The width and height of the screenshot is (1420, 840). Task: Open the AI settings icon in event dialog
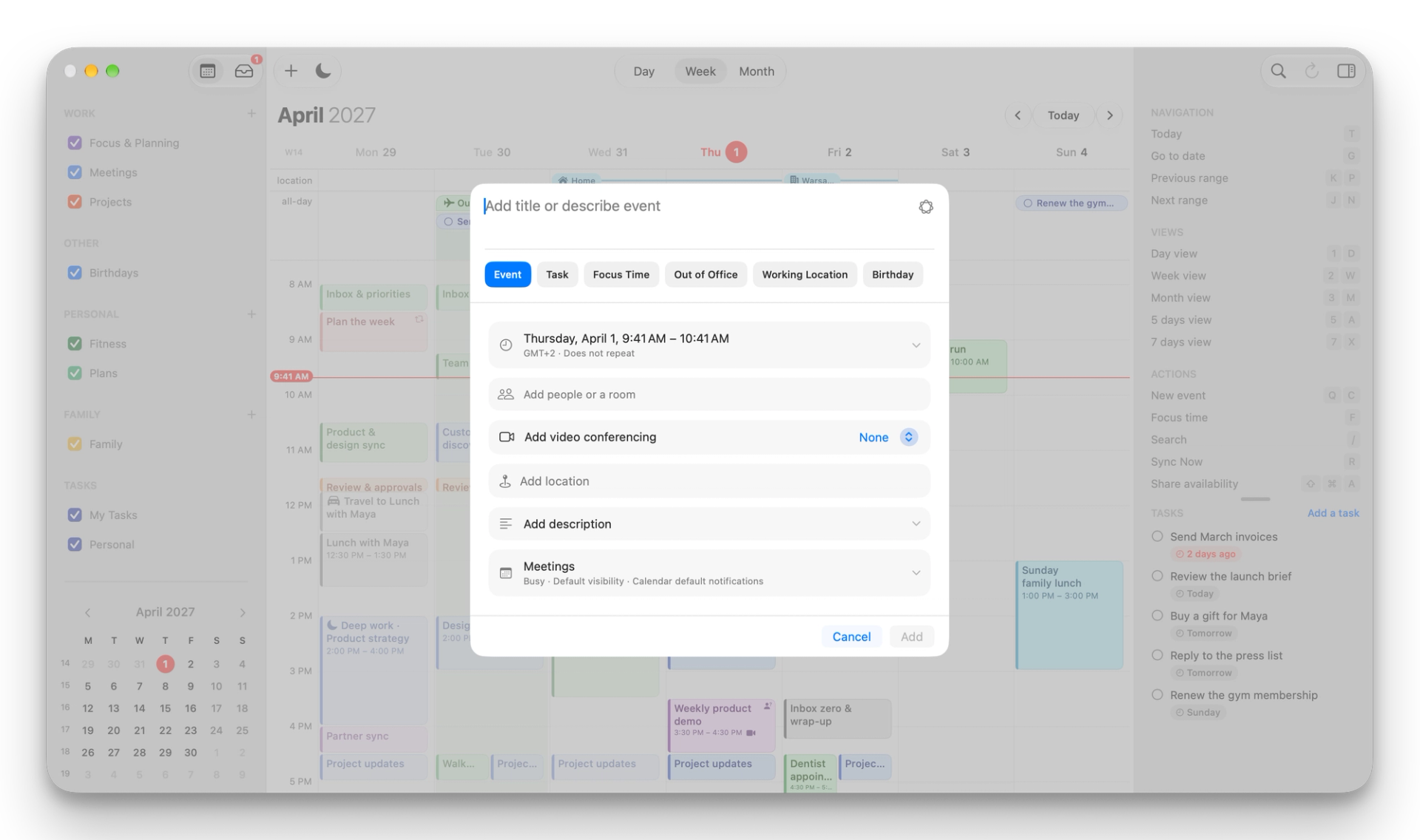925,207
